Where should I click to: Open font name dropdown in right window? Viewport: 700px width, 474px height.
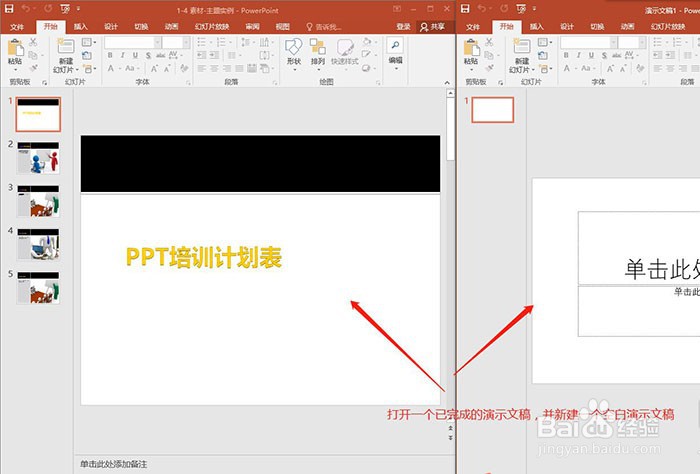tap(614, 42)
